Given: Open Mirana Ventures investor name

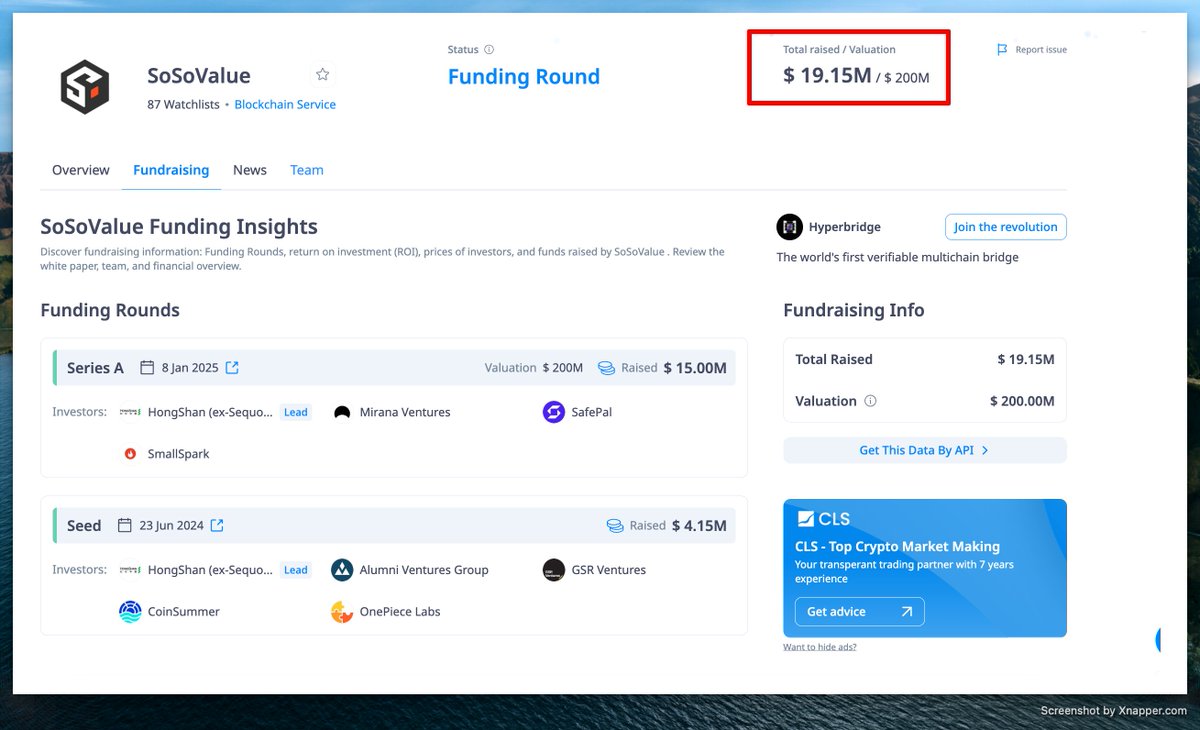Looking at the screenshot, I should [x=405, y=412].
